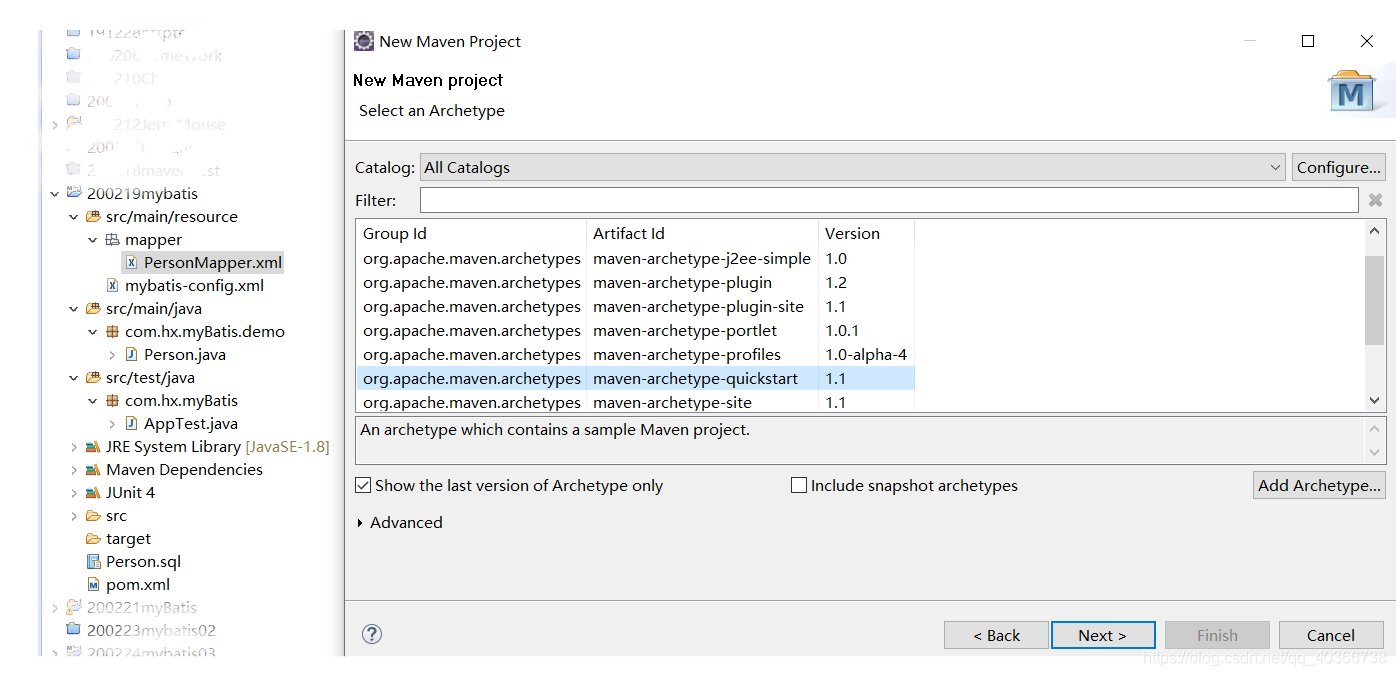1396x676 pixels.
Task: Collapse the src/main/resource folder
Action: point(74,217)
